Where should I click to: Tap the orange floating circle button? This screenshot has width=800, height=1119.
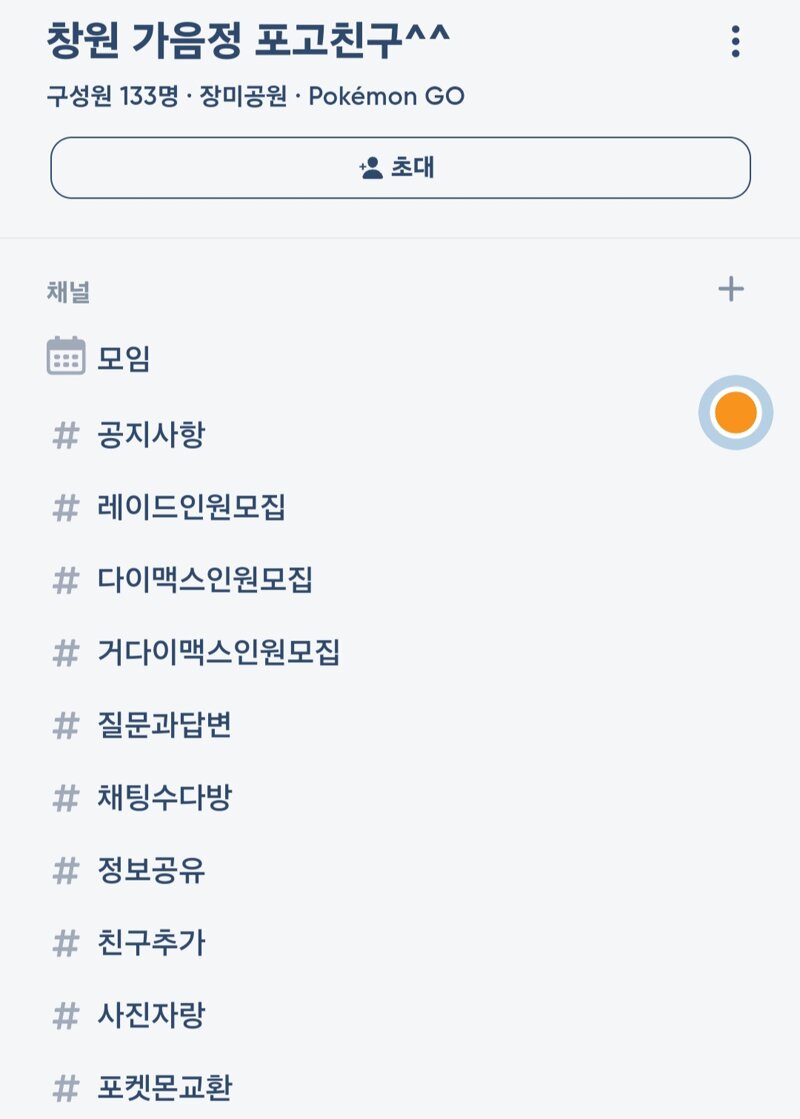tap(736, 412)
